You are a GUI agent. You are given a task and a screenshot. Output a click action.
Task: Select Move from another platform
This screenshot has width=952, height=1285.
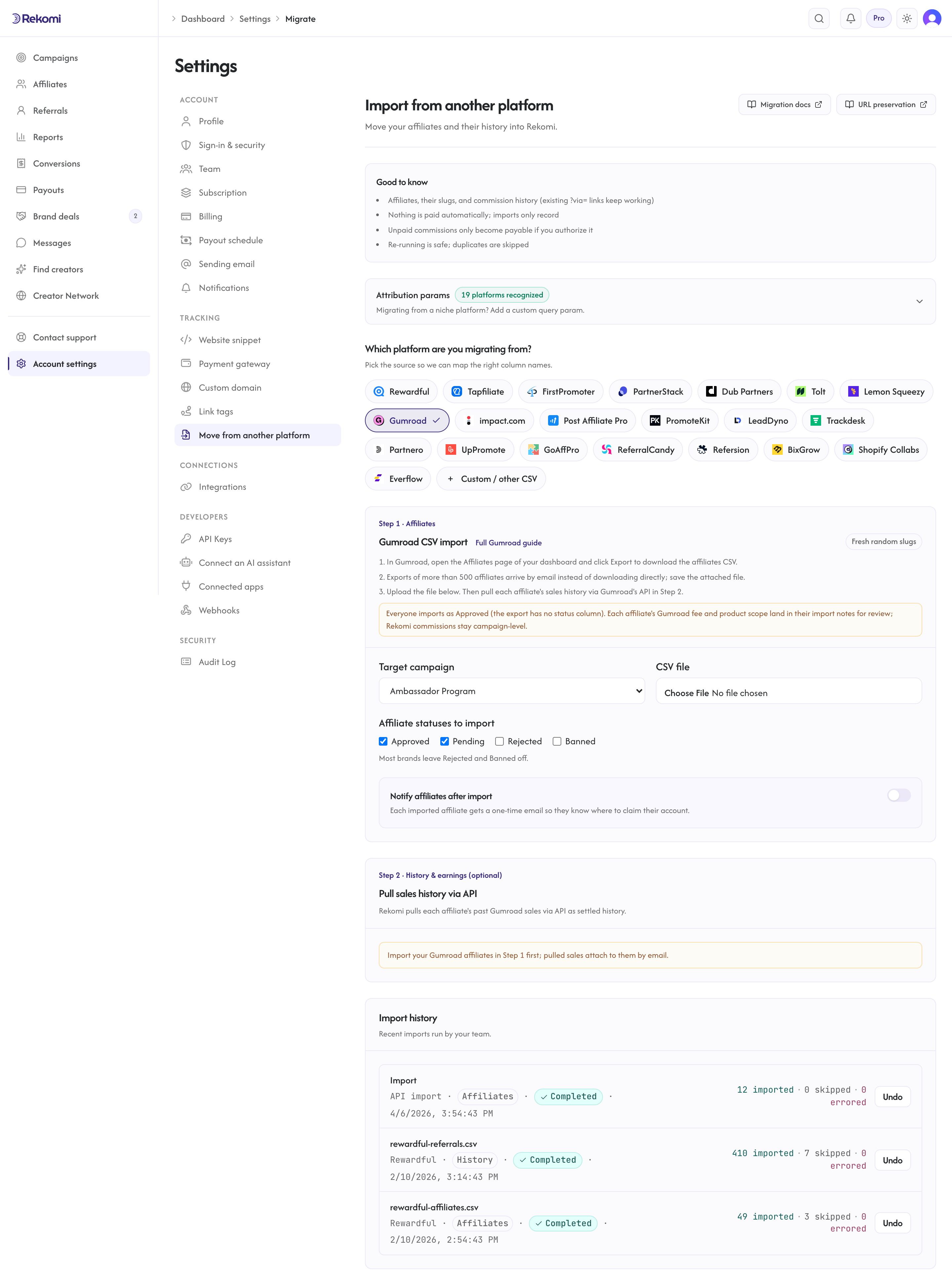258,435
